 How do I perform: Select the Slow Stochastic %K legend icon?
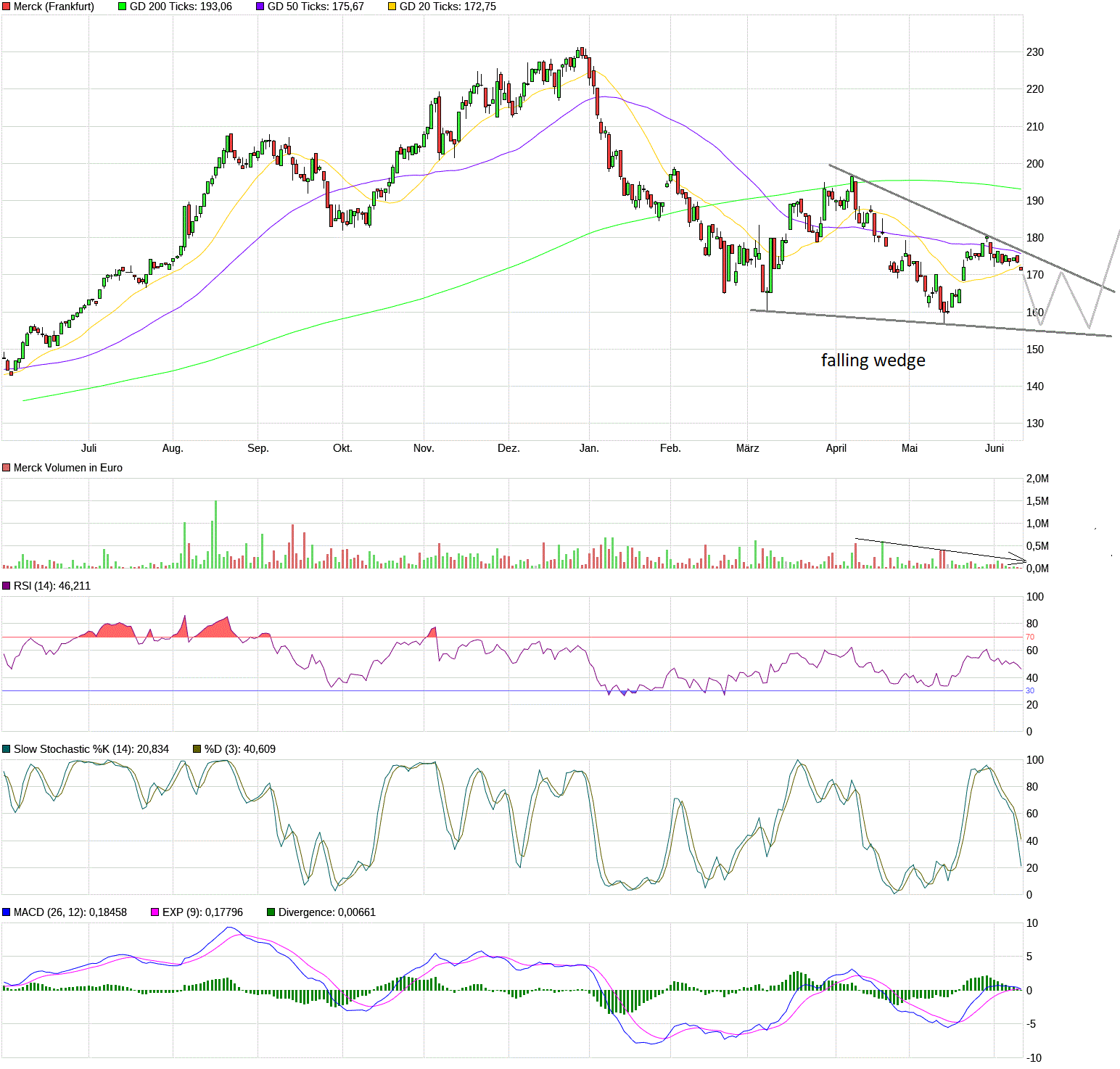click(6, 748)
